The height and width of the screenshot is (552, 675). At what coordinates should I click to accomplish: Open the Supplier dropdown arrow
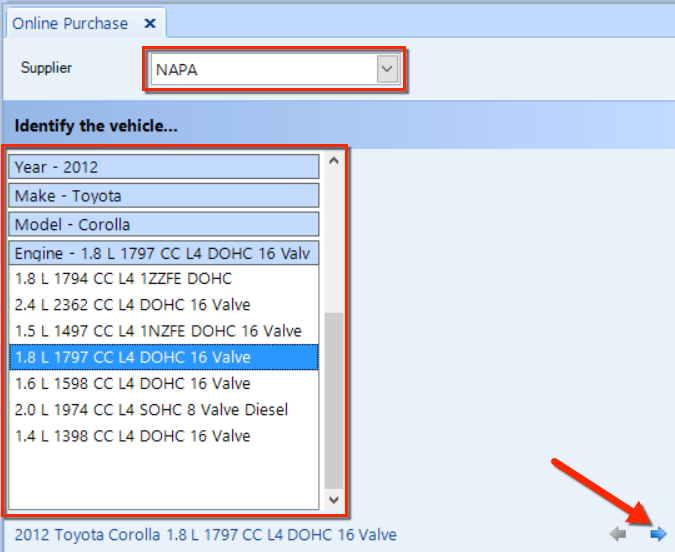tap(387, 69)
